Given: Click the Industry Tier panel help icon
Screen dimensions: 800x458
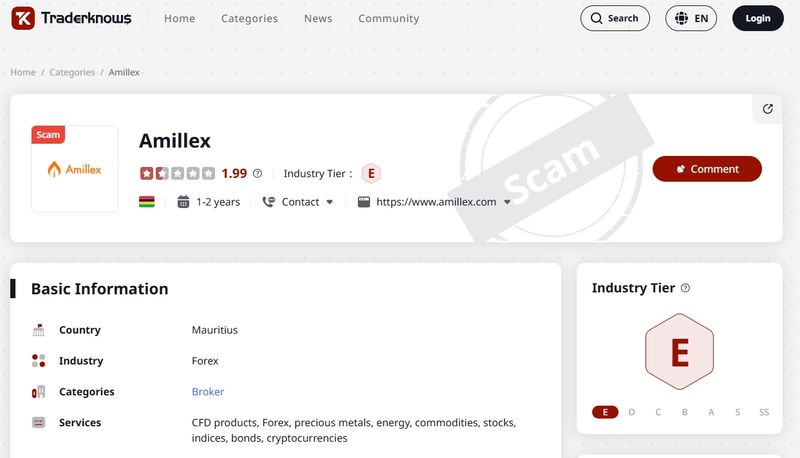Looking at the screenshot, I should click(x=685, y=288).
